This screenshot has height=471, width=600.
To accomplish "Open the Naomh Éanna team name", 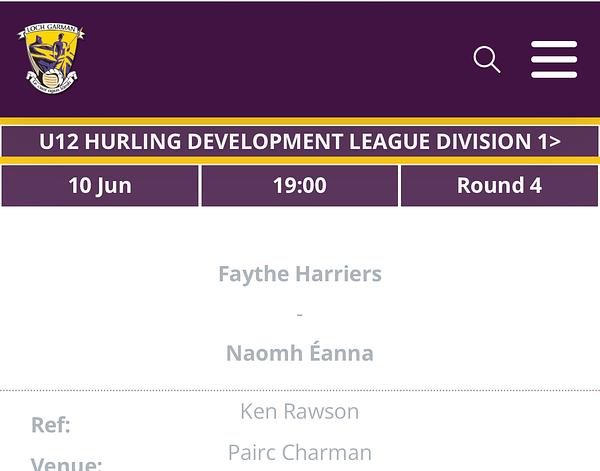I will coord(300,352).
